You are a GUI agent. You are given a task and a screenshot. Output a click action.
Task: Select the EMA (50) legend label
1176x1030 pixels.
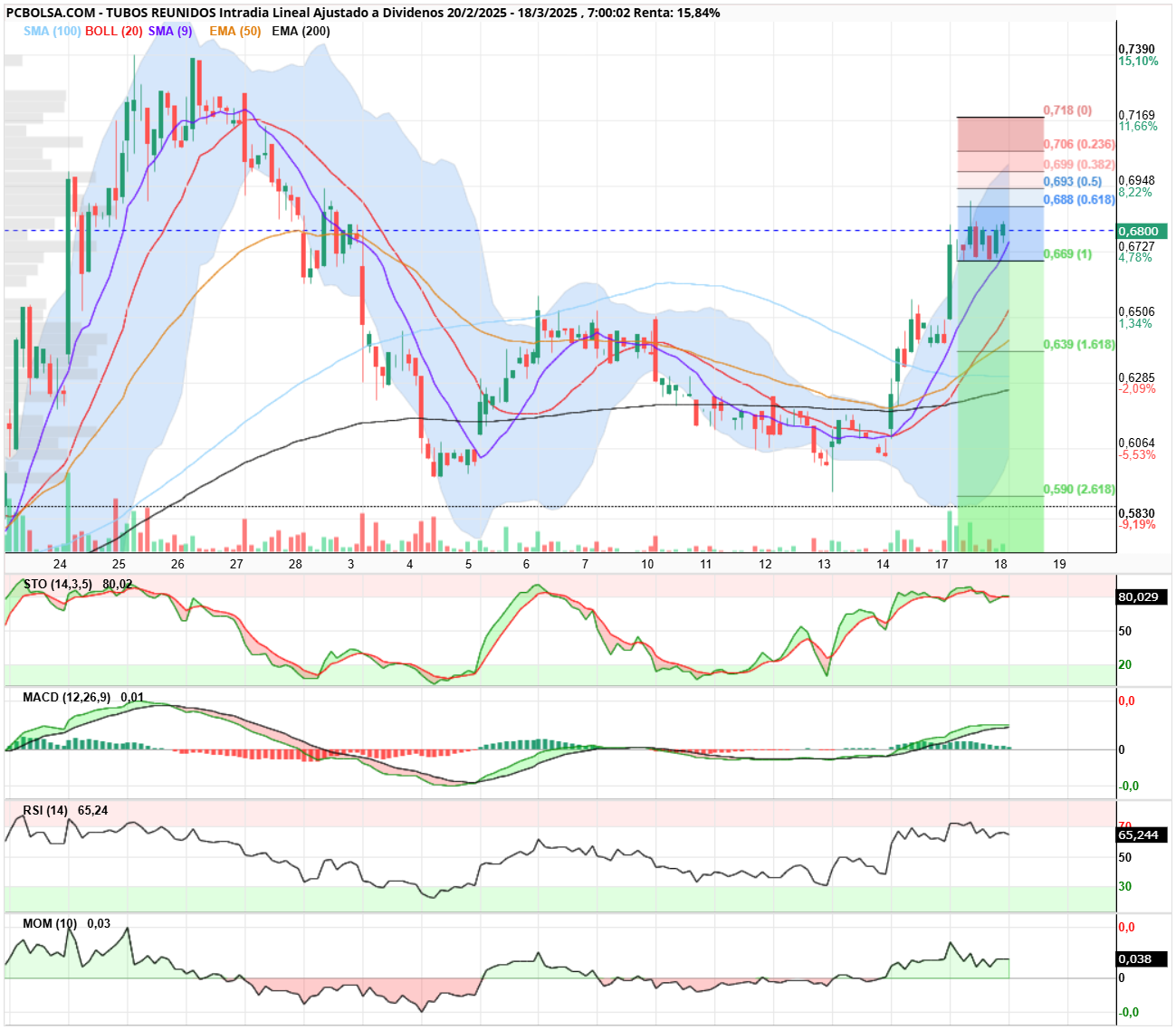click(x=234, y=31)
